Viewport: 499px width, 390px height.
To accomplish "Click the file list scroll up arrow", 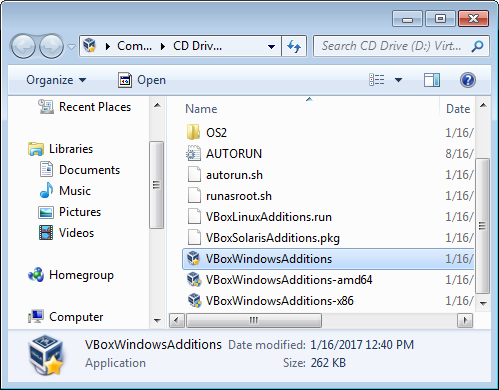I will pos(483,105).
